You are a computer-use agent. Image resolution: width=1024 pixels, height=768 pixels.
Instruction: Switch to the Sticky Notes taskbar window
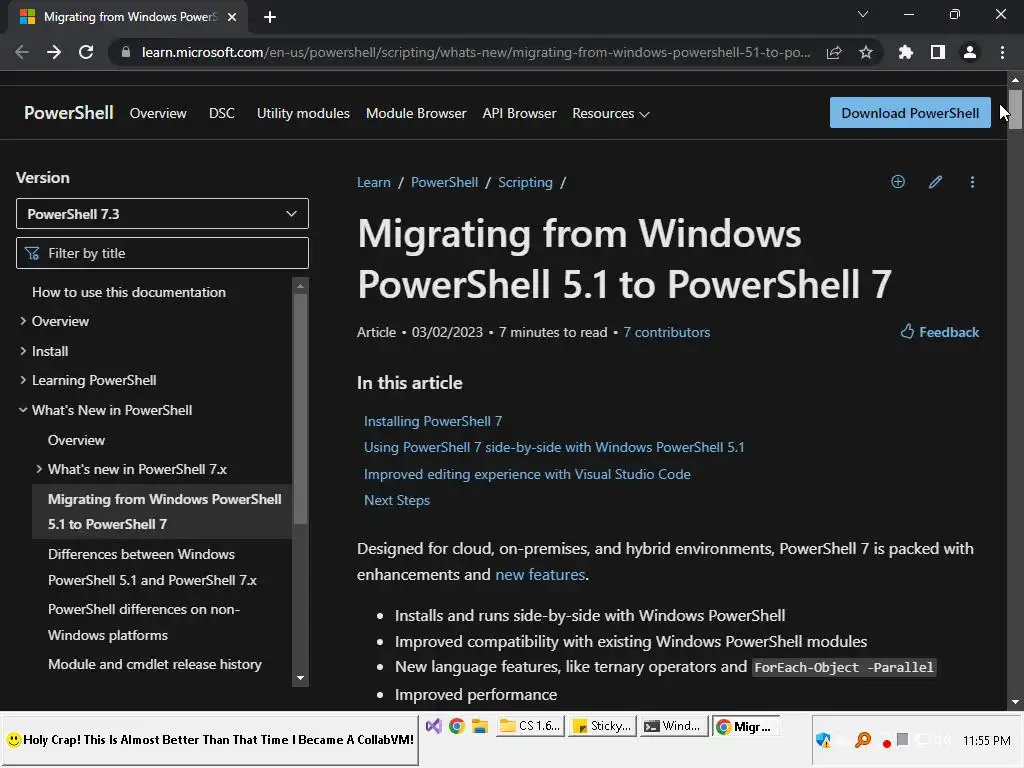pos(602,726)
